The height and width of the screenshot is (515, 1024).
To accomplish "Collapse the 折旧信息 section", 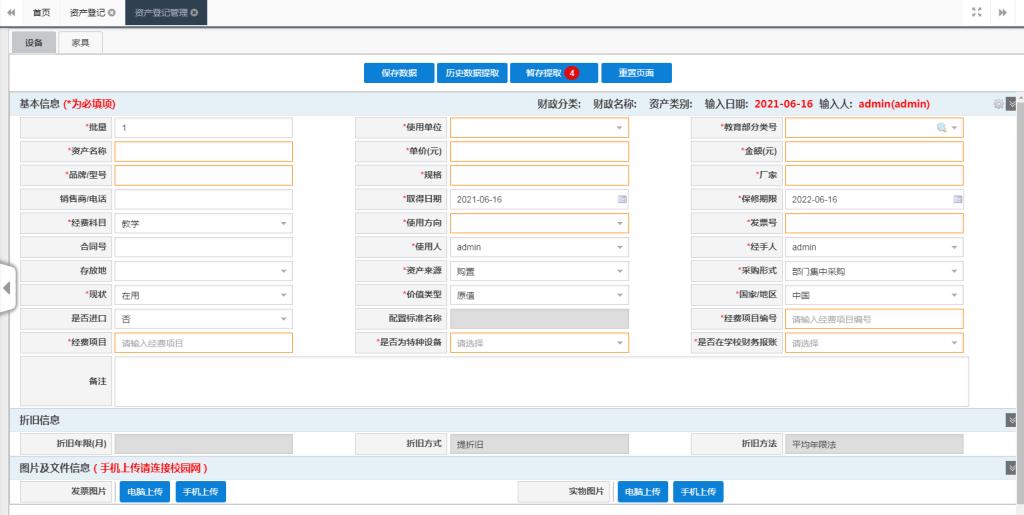I will click(x=1011, y=420).
